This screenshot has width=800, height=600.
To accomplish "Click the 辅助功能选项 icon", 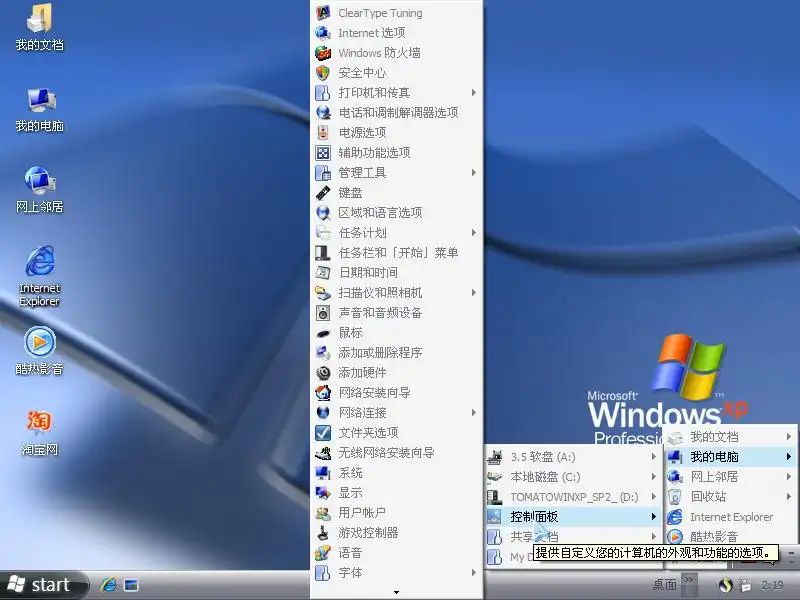I will tap(323, 153).
